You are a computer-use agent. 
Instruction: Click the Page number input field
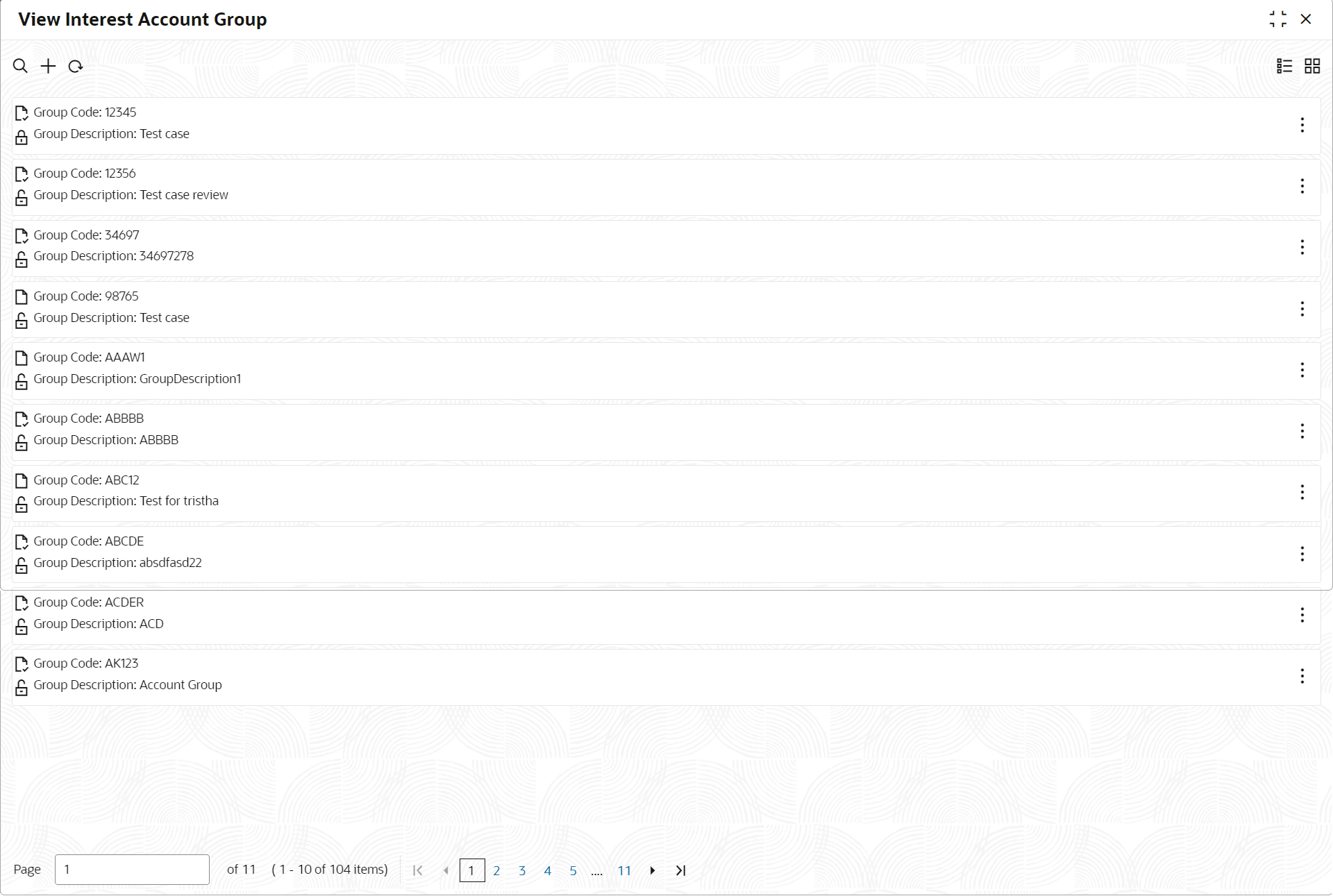(x=132, y=870)
